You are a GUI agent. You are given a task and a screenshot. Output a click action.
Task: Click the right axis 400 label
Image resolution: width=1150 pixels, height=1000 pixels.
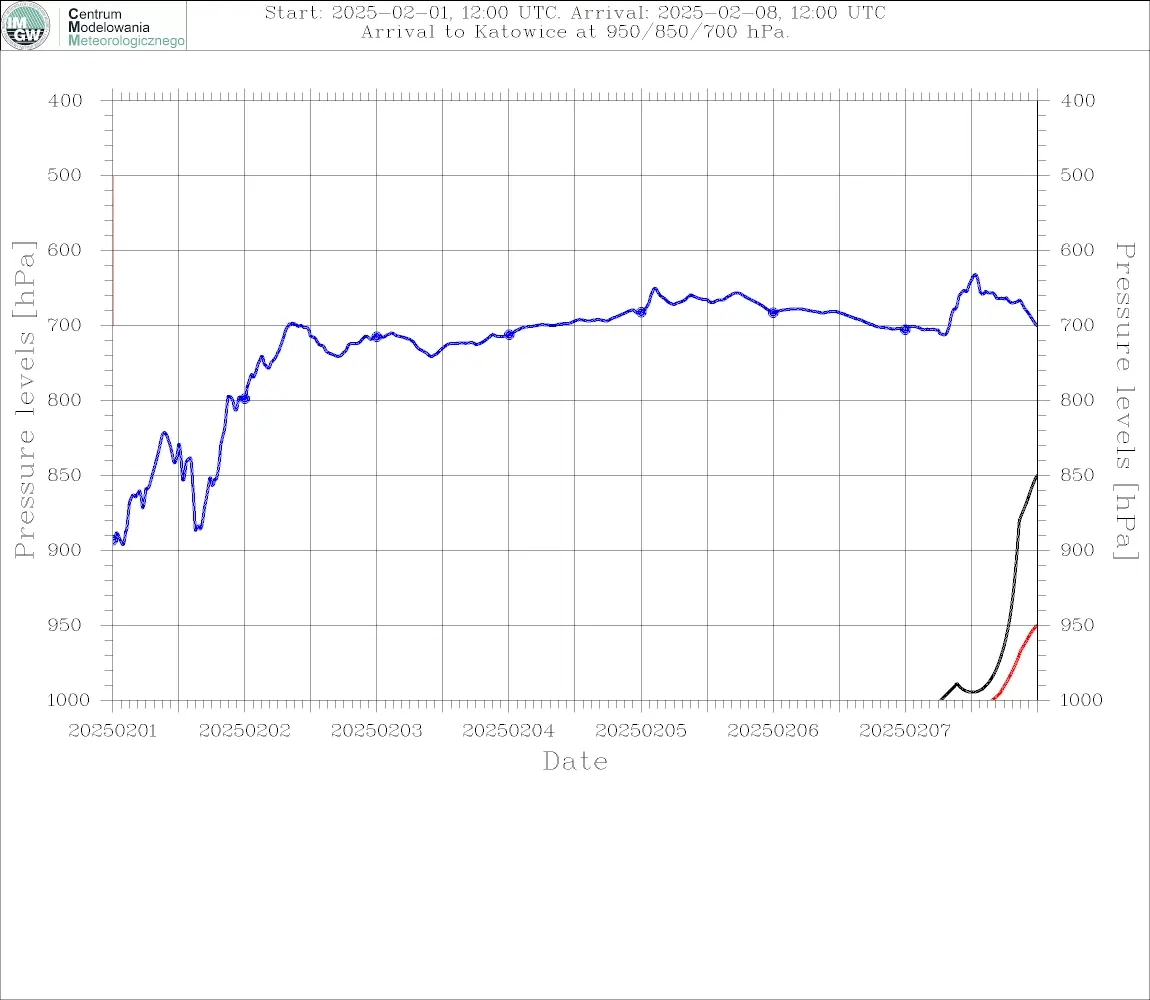tap(1078, 101)
